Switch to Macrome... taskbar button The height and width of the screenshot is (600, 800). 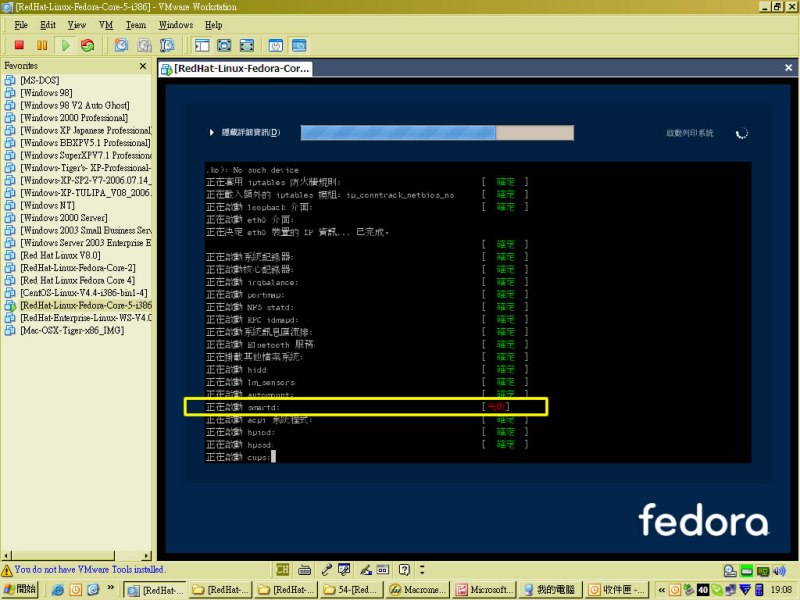tap(418, 590)
